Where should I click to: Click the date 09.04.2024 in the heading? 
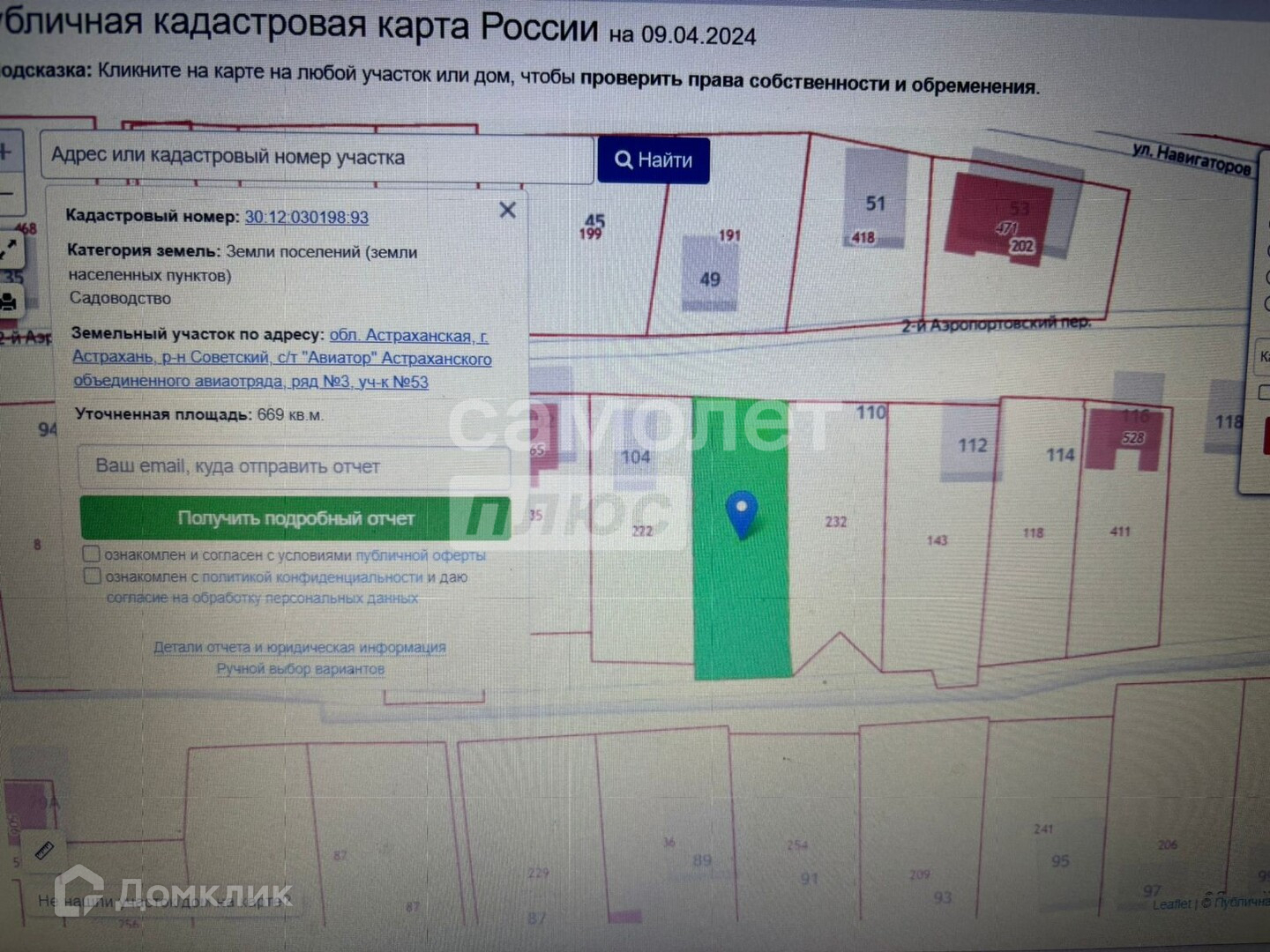pyautogui.click(x=698, y=35)
